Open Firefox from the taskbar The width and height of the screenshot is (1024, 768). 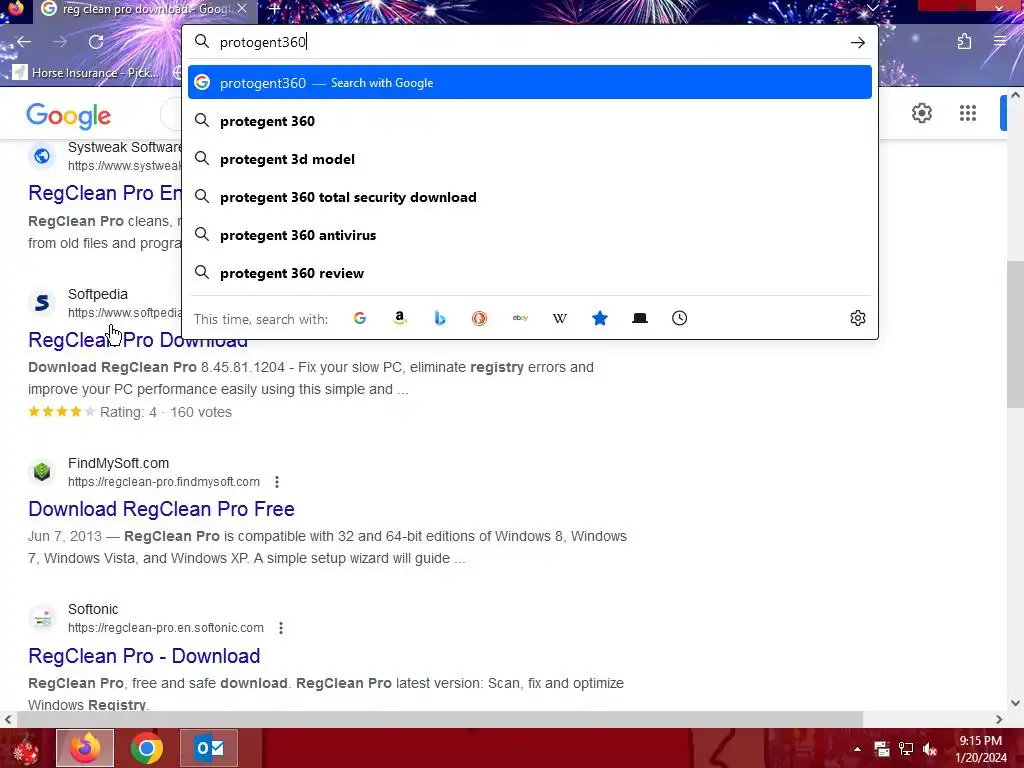point(85,748)
